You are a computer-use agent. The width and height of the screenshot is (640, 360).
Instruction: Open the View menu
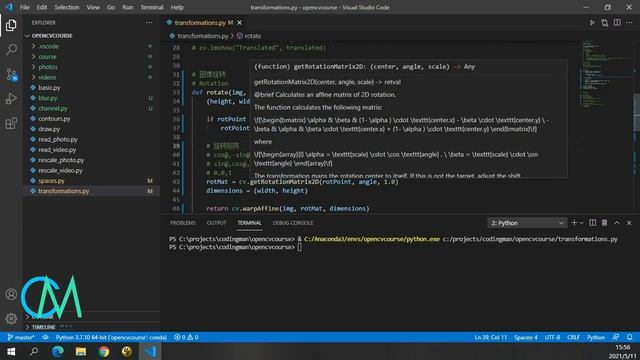coord(93,7)
